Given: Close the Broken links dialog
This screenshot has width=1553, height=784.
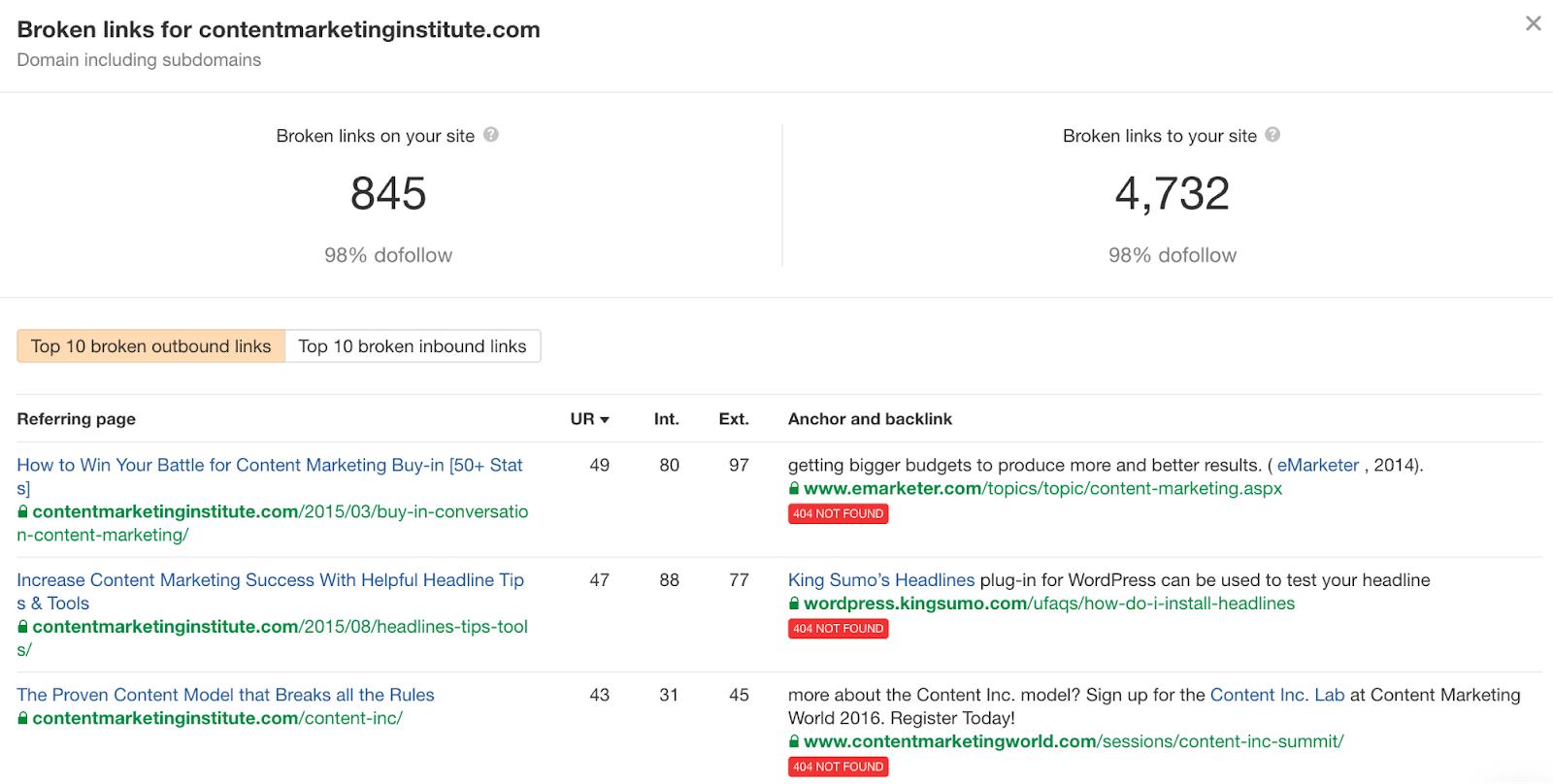Looking at the screenshot, I should coord(1533,23).
